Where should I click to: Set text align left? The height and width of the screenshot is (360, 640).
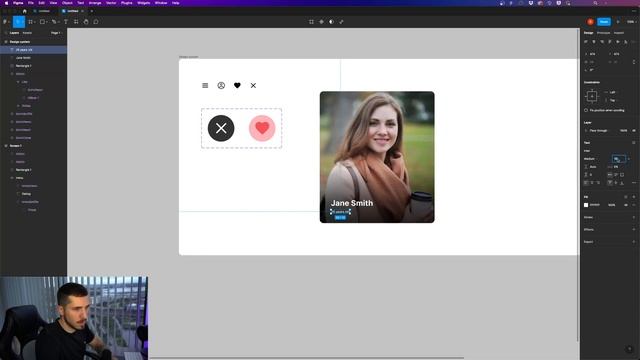tap(586, 182)
